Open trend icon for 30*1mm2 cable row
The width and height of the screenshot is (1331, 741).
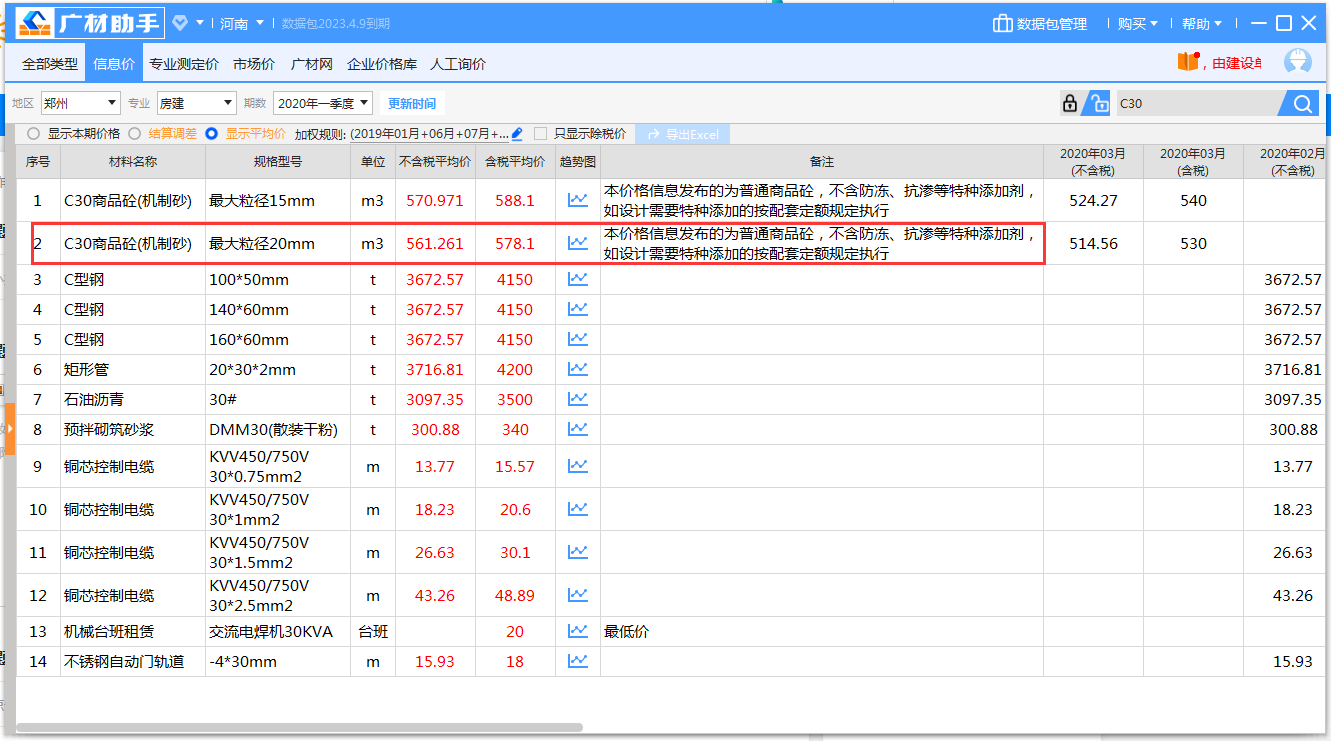tap(578, 509)
